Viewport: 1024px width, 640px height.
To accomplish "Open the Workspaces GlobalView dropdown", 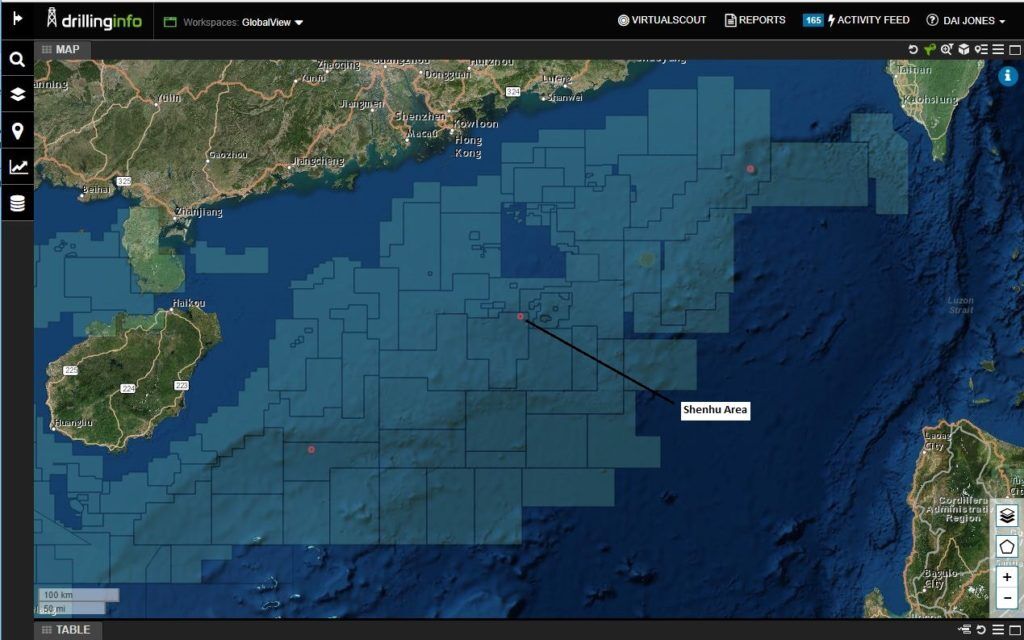I will 272,22.
